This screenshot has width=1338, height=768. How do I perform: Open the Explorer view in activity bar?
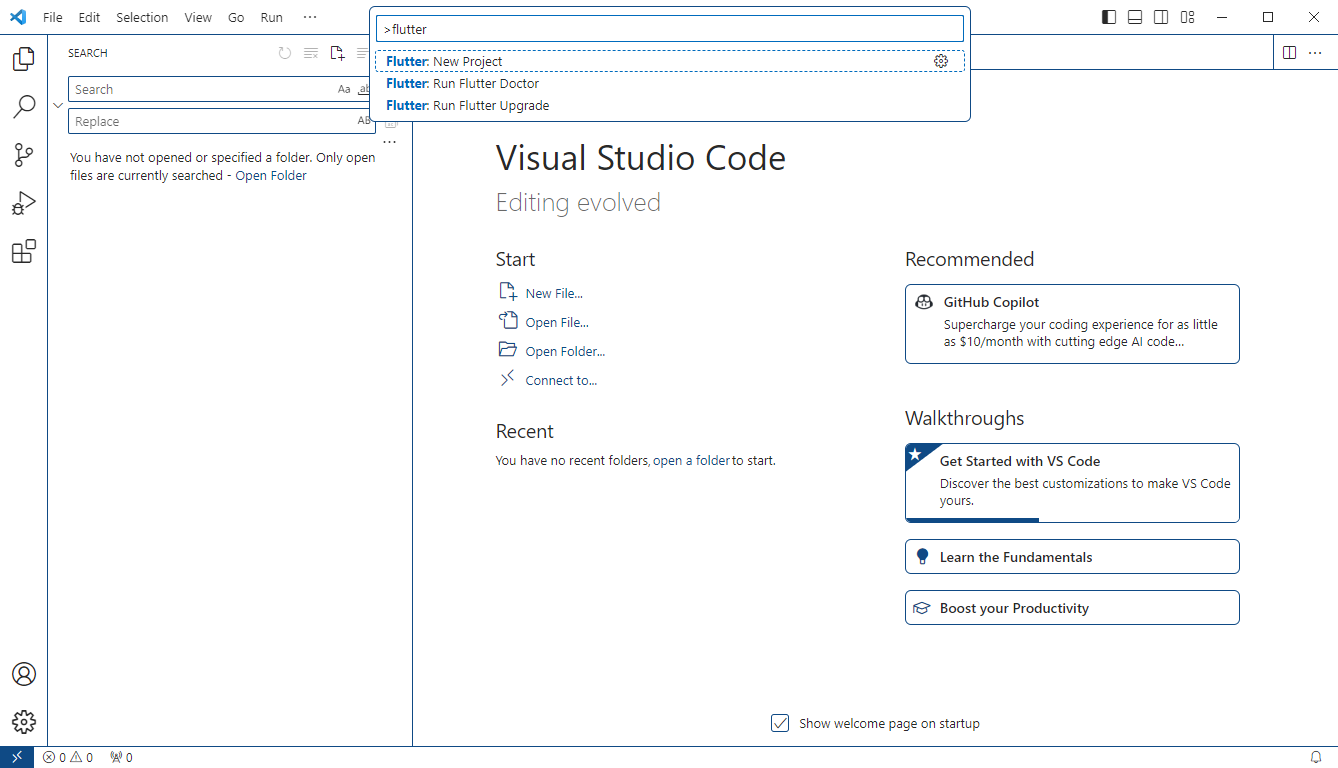click(23, 59)
